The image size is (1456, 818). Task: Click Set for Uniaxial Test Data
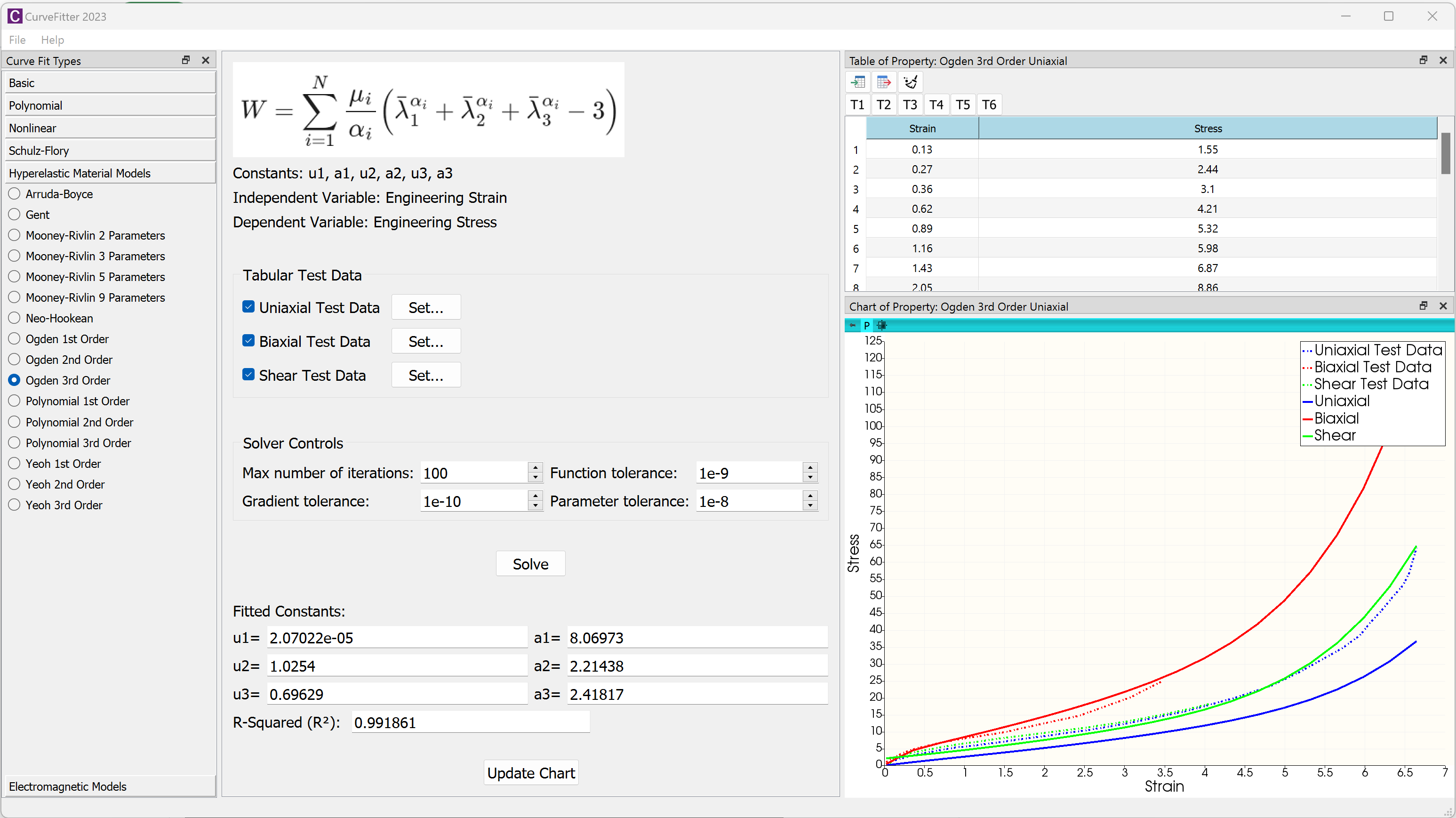[425, 307]
